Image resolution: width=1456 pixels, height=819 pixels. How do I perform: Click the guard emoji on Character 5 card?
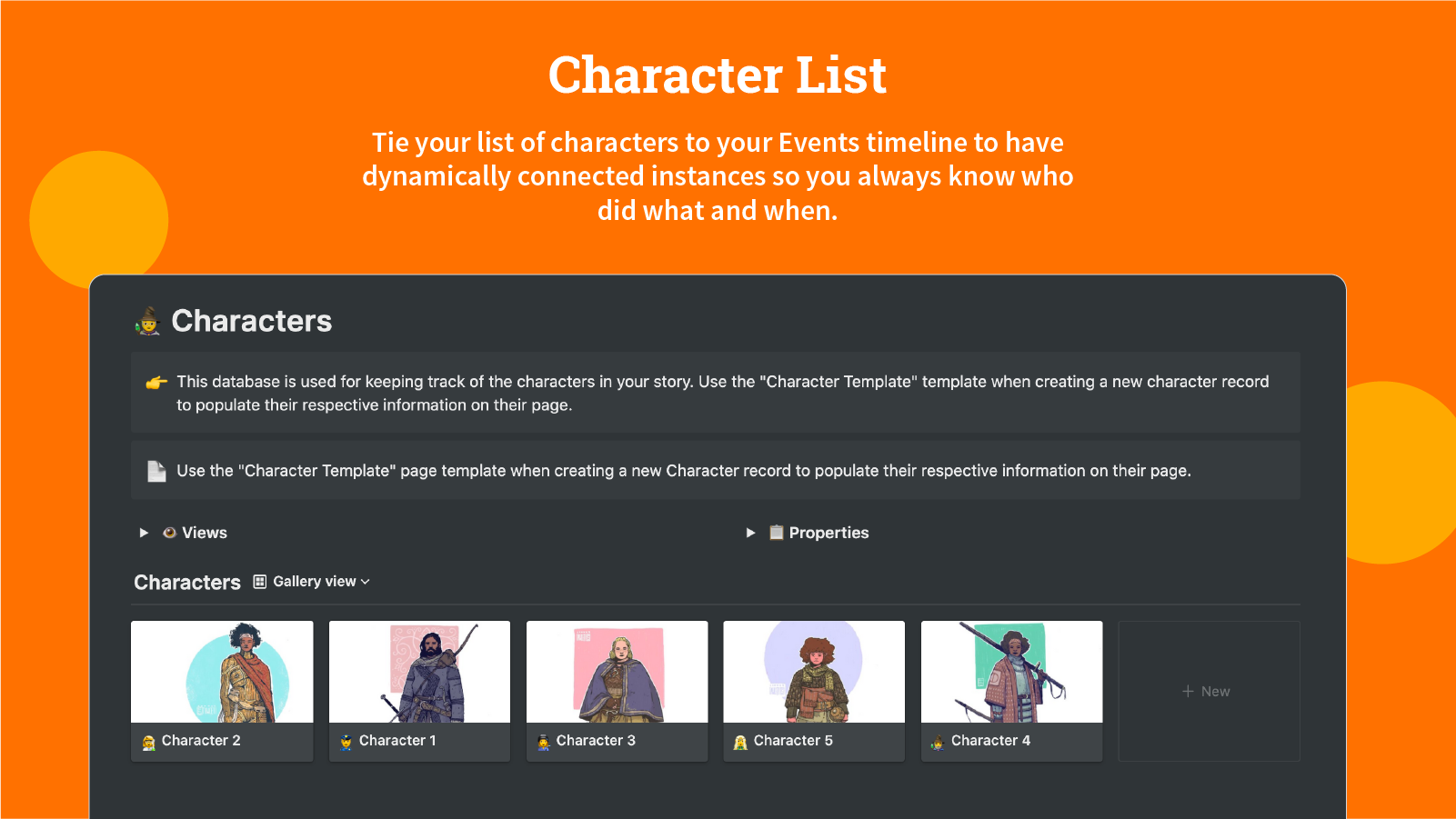[x=740, y=740]
